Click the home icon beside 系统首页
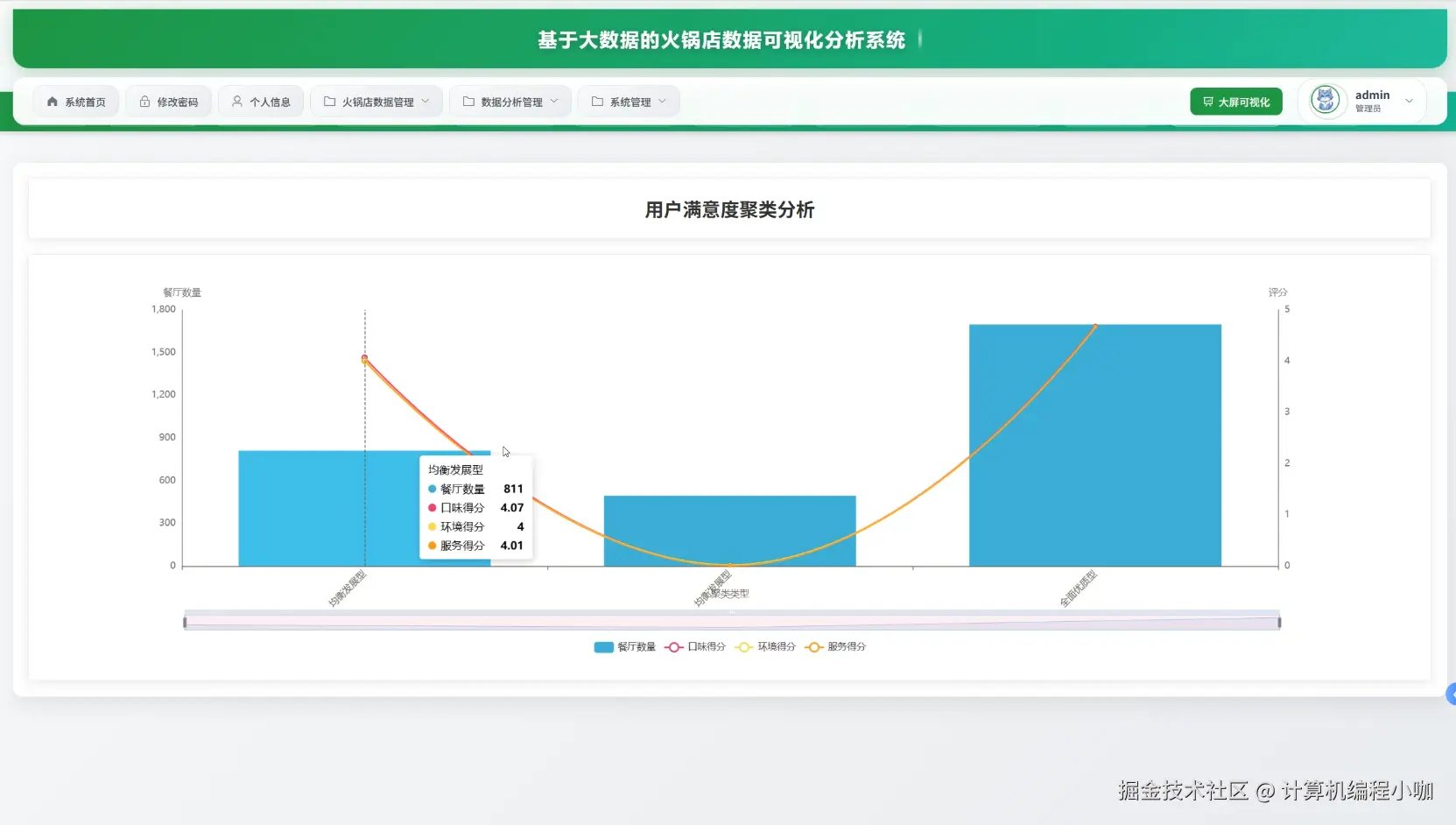Viewport: 1456px width, 825px height. [53, 102]
